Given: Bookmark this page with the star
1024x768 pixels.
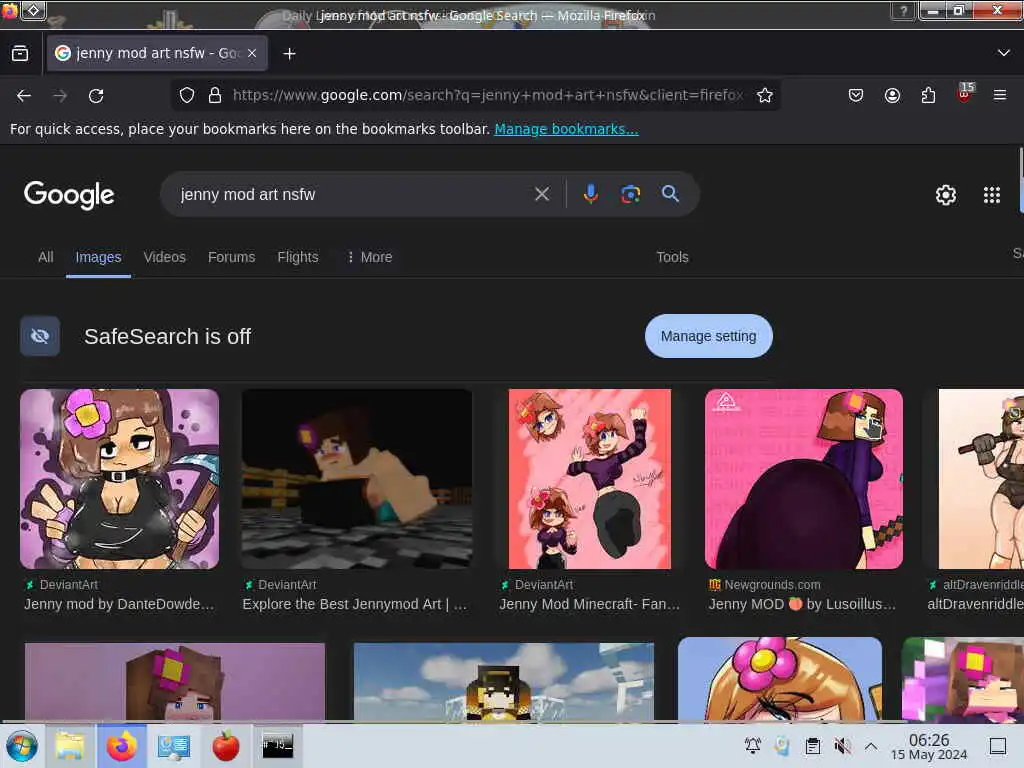Looking at the screenshot, I should [x=765, y=95].
